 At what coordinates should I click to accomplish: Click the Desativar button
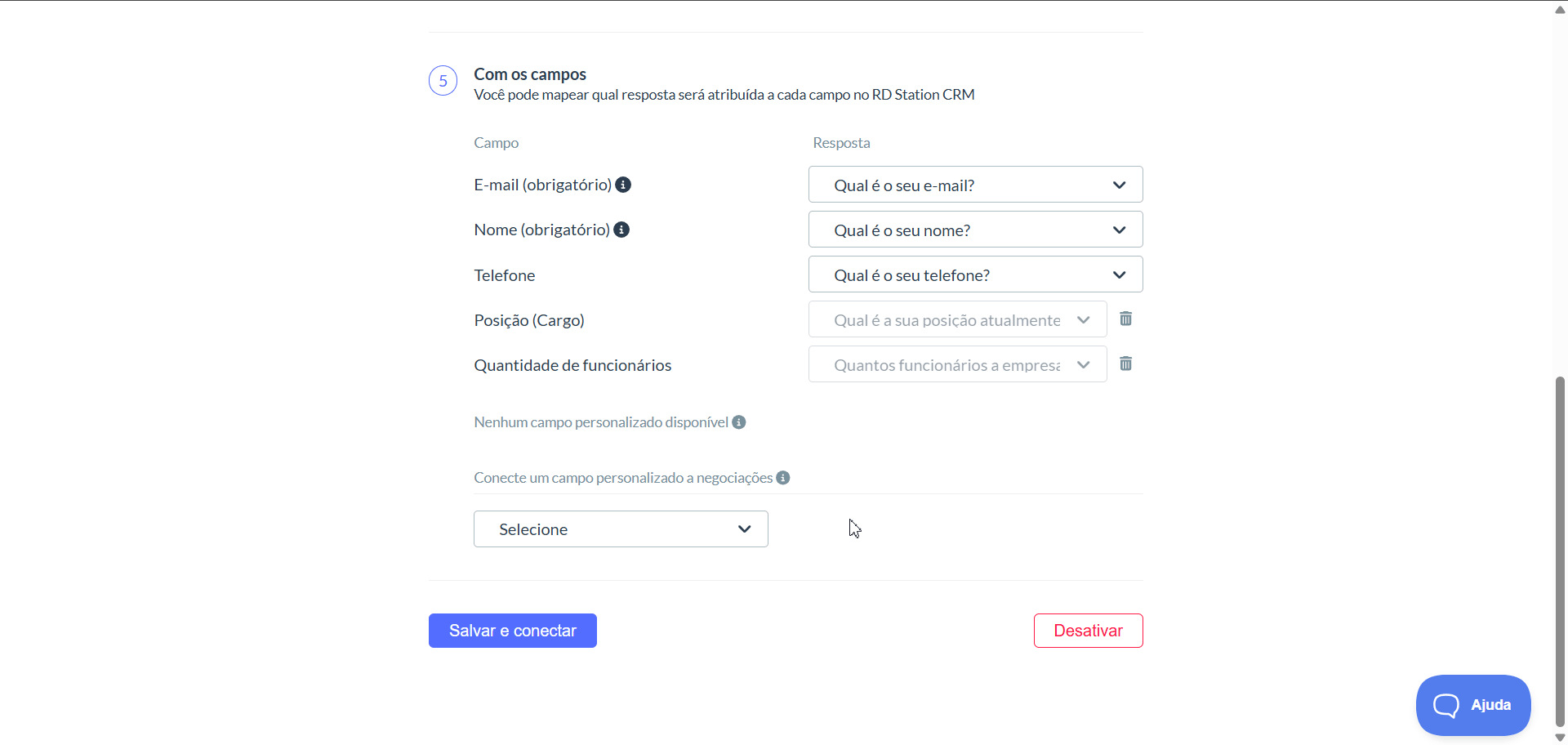(x=1088, y=631)
